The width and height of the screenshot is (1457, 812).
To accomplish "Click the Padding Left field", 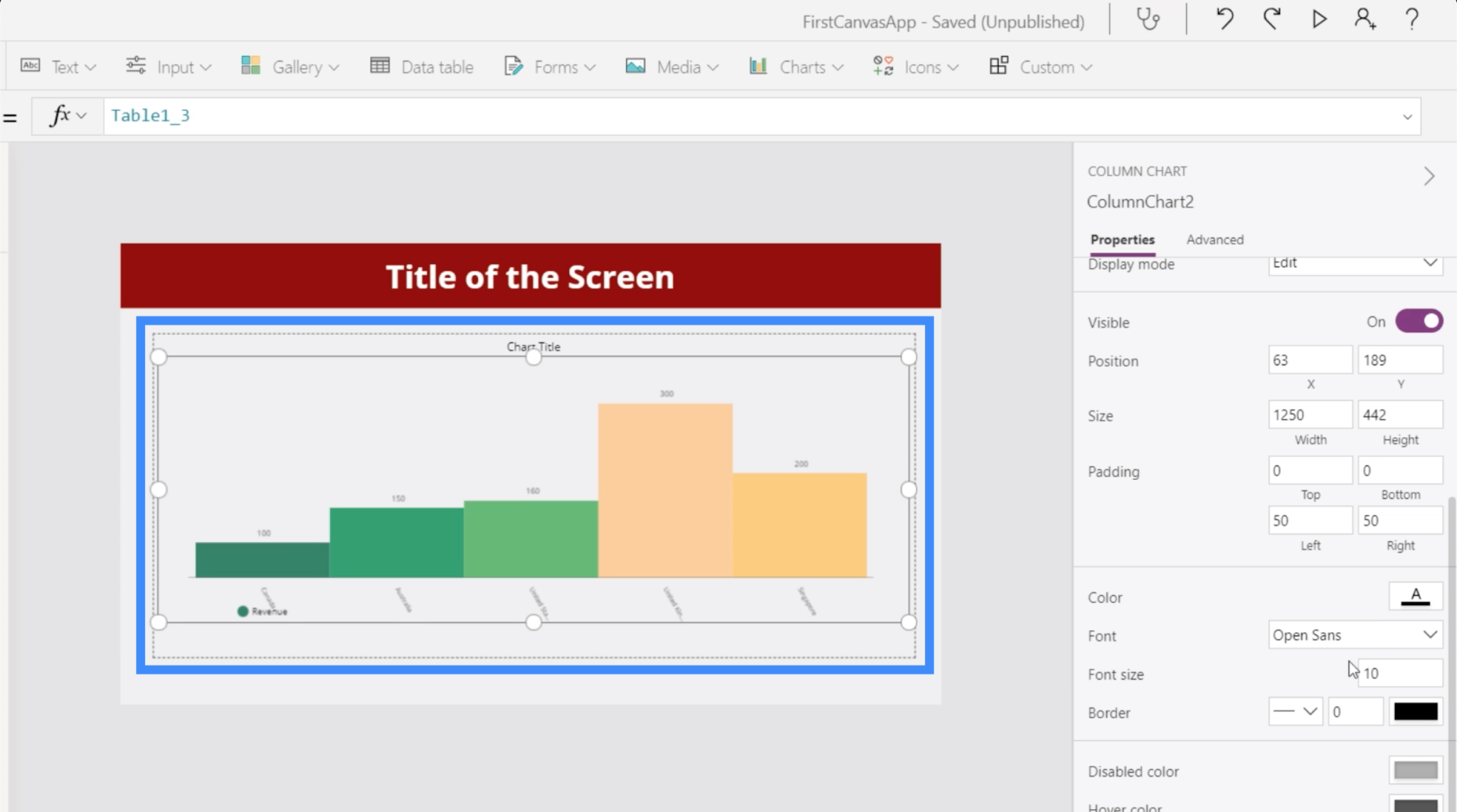I will click(1310, 520).
